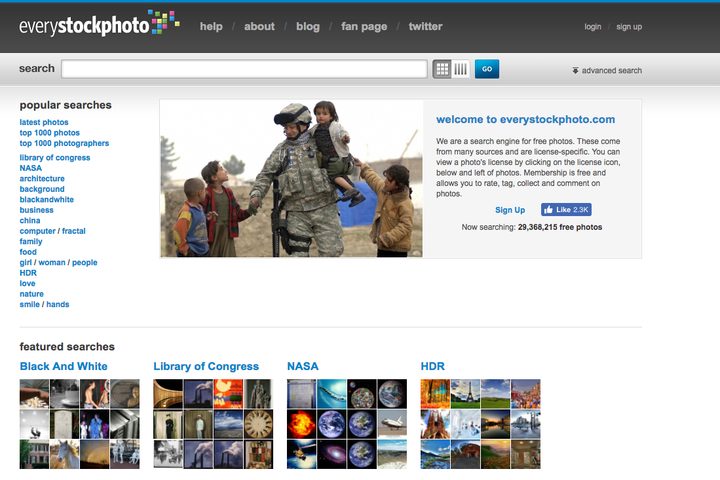
Task: View top 1000 photographers
Action: coord(64,143)
